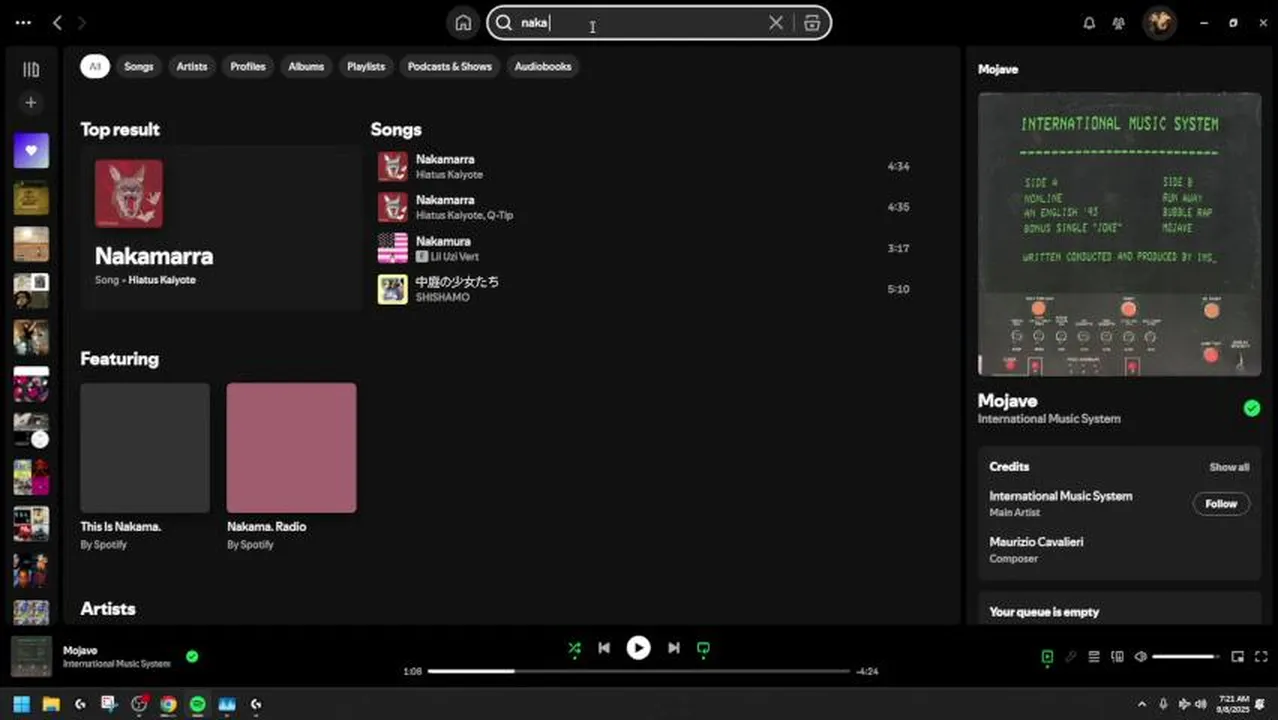Open Windows Start menu

21,704
